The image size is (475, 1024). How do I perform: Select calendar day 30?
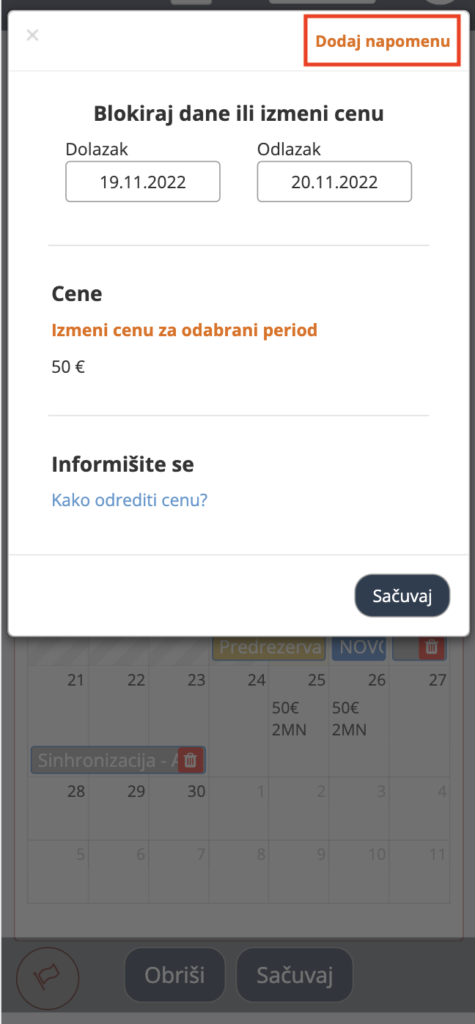coord(178,807)
